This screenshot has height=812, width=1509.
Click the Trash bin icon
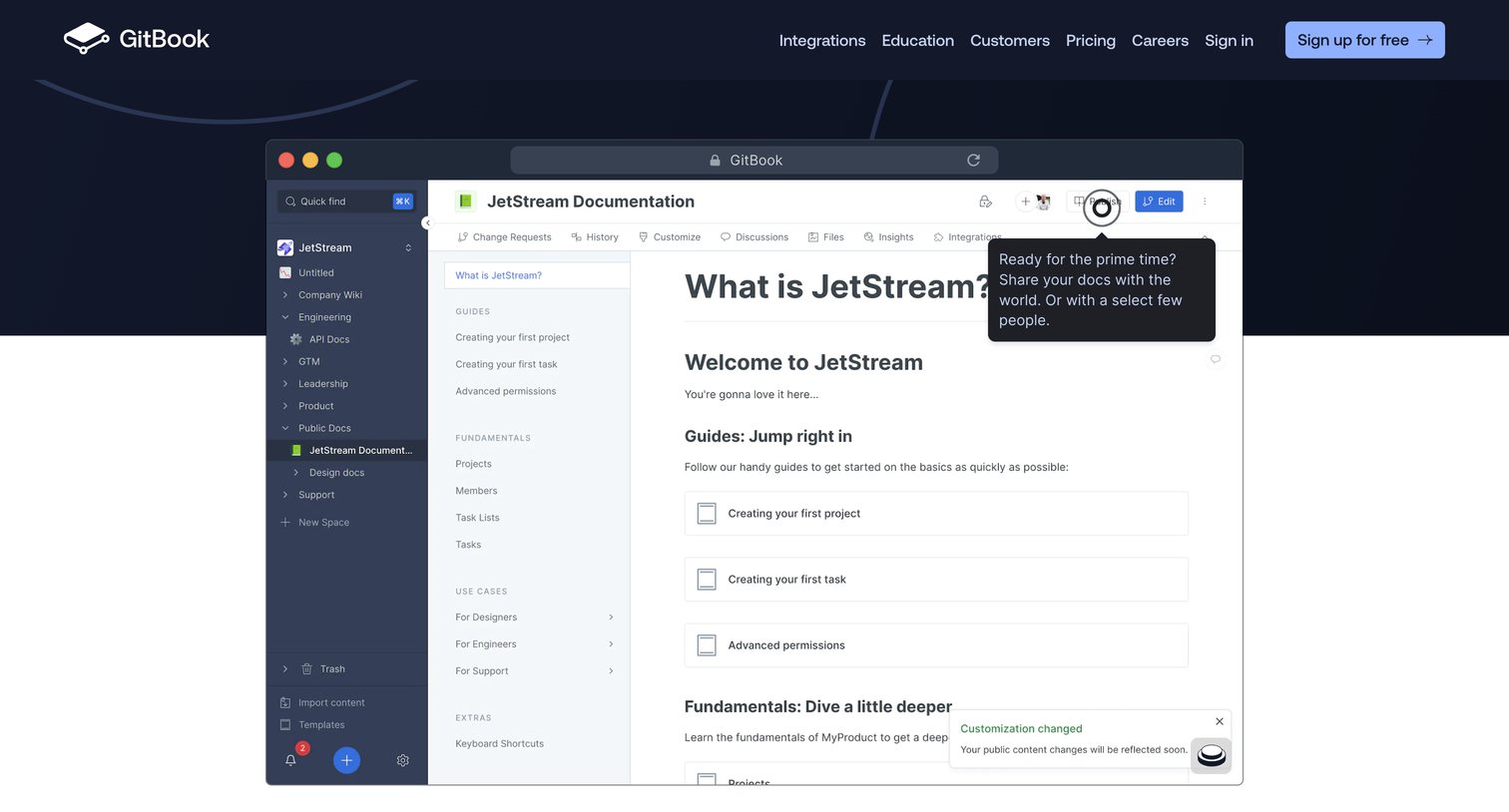click(306, 669)
